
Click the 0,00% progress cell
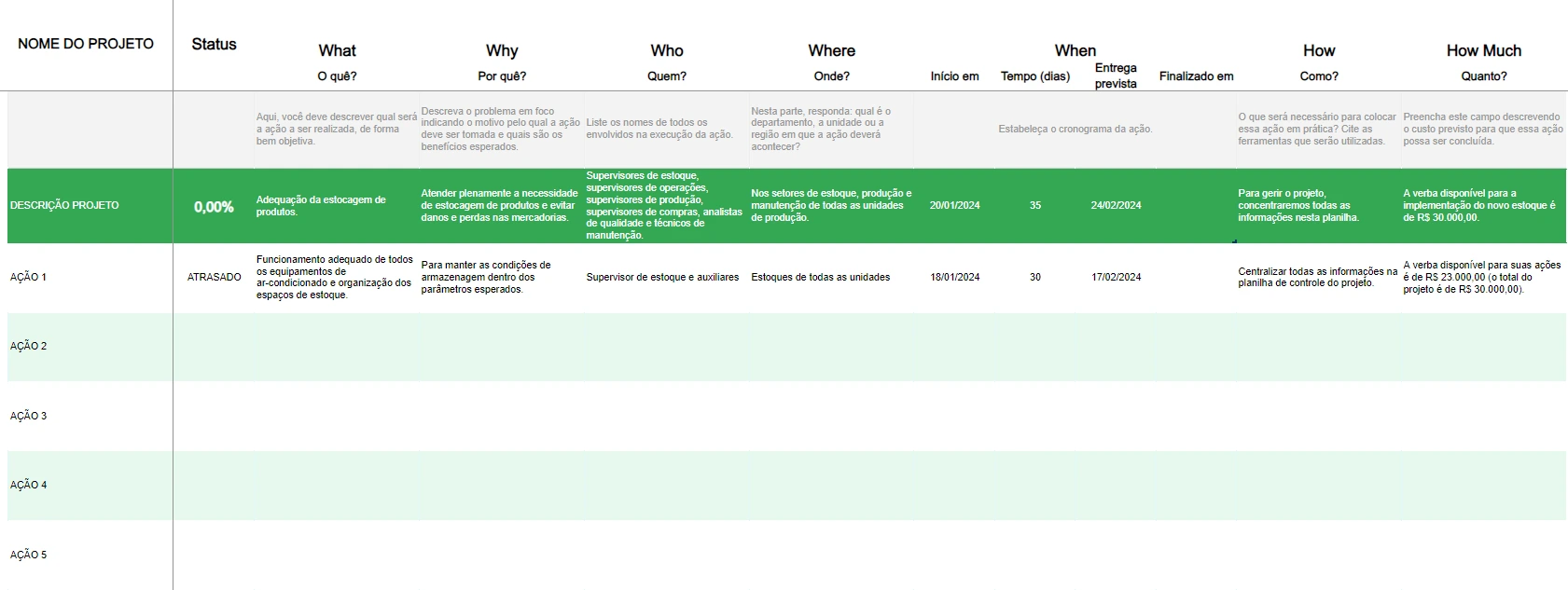pyautogui.click(x=214, y=207)
